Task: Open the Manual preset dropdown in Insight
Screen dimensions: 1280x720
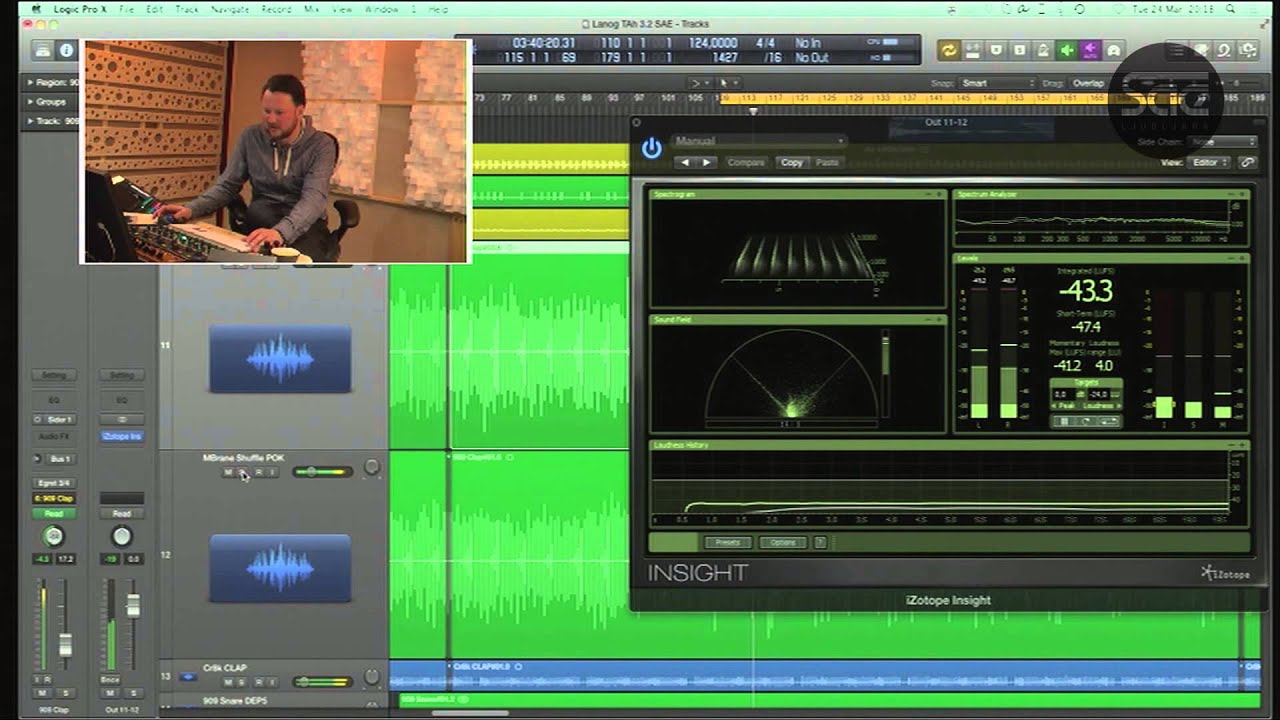Action: pyautogui.click(x=759, y=141)
